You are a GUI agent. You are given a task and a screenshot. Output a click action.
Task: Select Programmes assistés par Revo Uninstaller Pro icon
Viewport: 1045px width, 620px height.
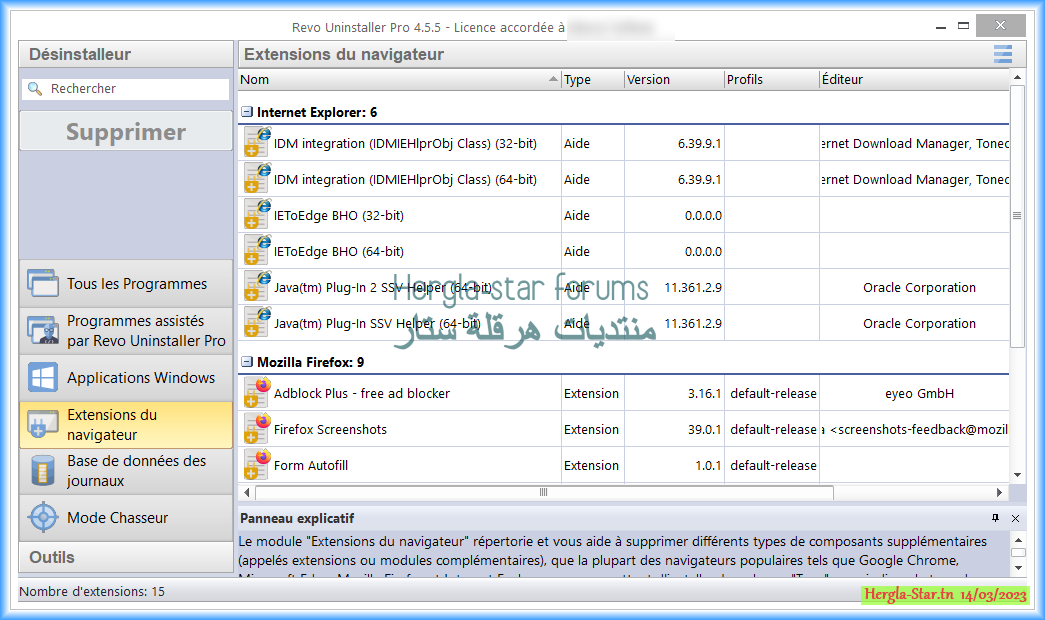click(43, 330)
